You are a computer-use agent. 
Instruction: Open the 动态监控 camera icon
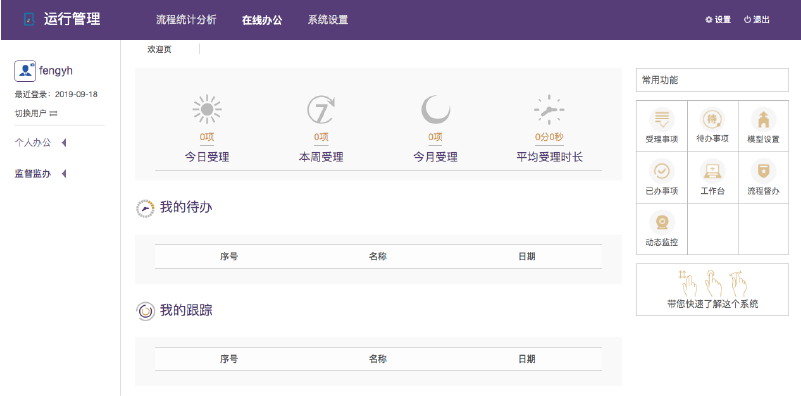(662, 223)
